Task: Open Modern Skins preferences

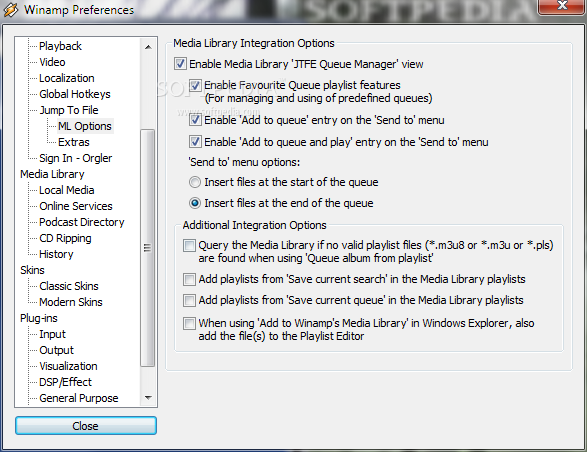Action: click(x=71, y=302)
